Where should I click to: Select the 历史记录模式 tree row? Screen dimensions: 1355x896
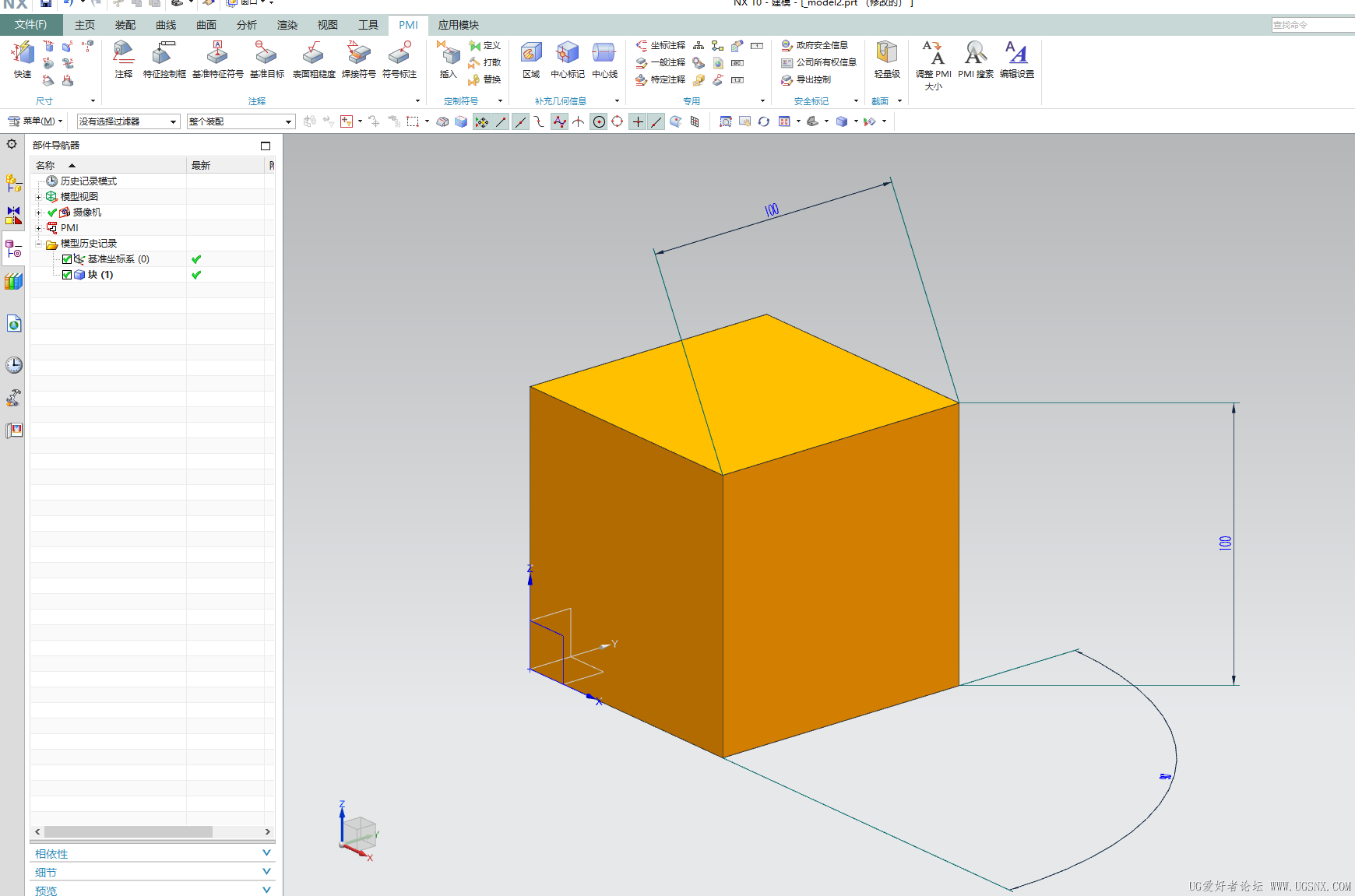click(x=153, y=181)
